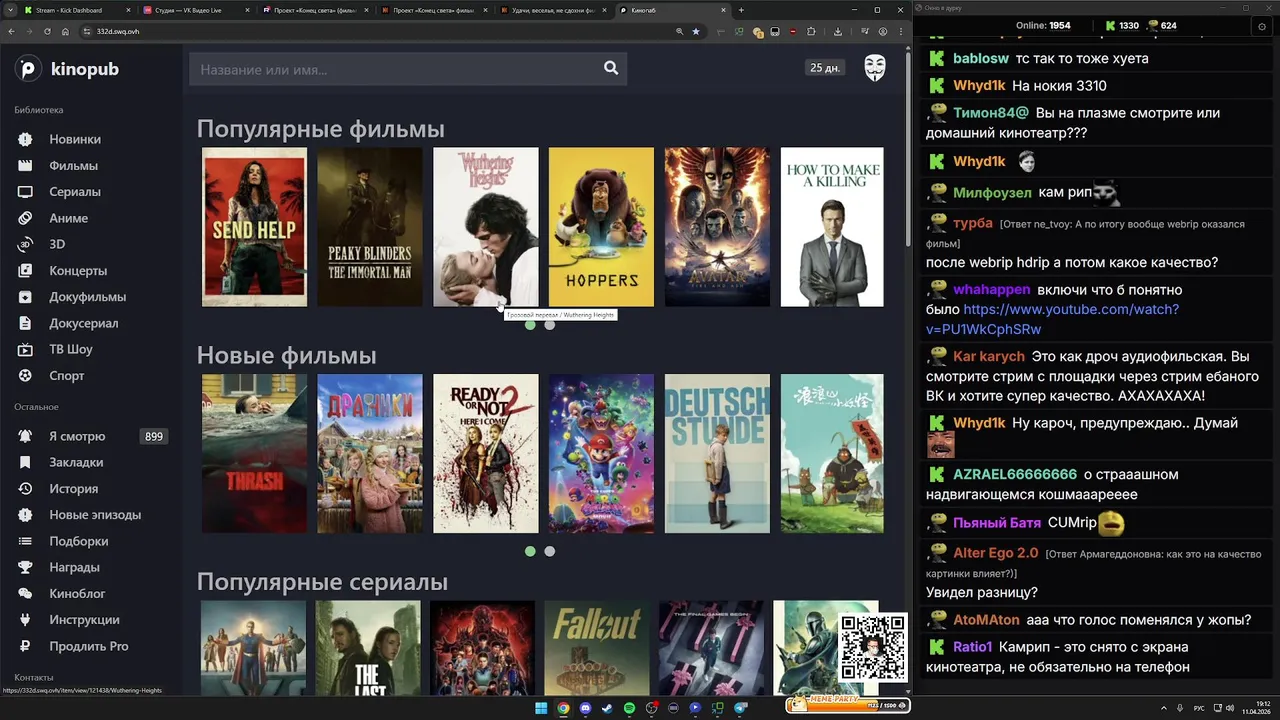Open the Send Help poster
Viewport: 1280px width, 720px height.
pos(254,227)
